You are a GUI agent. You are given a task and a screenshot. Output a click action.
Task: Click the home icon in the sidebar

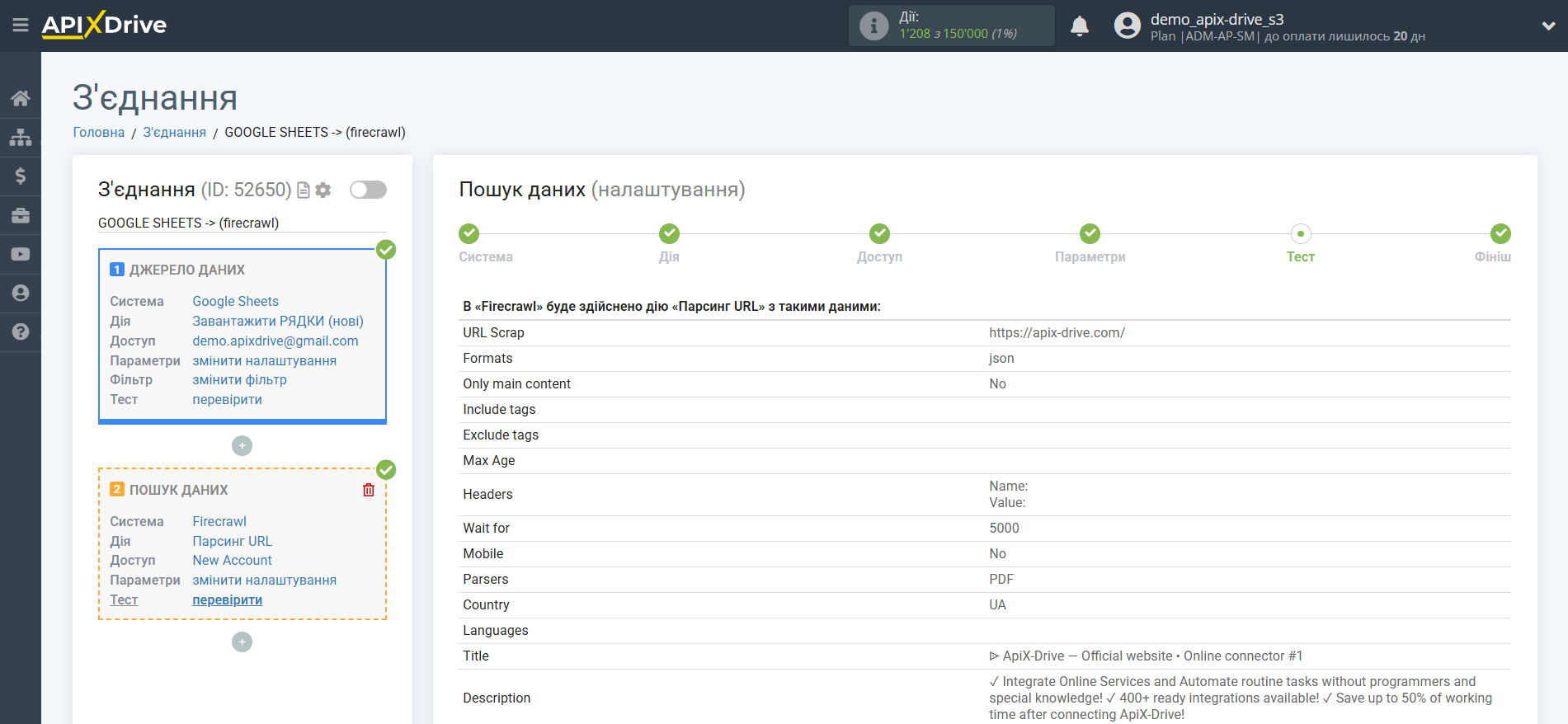click(21, 99)
